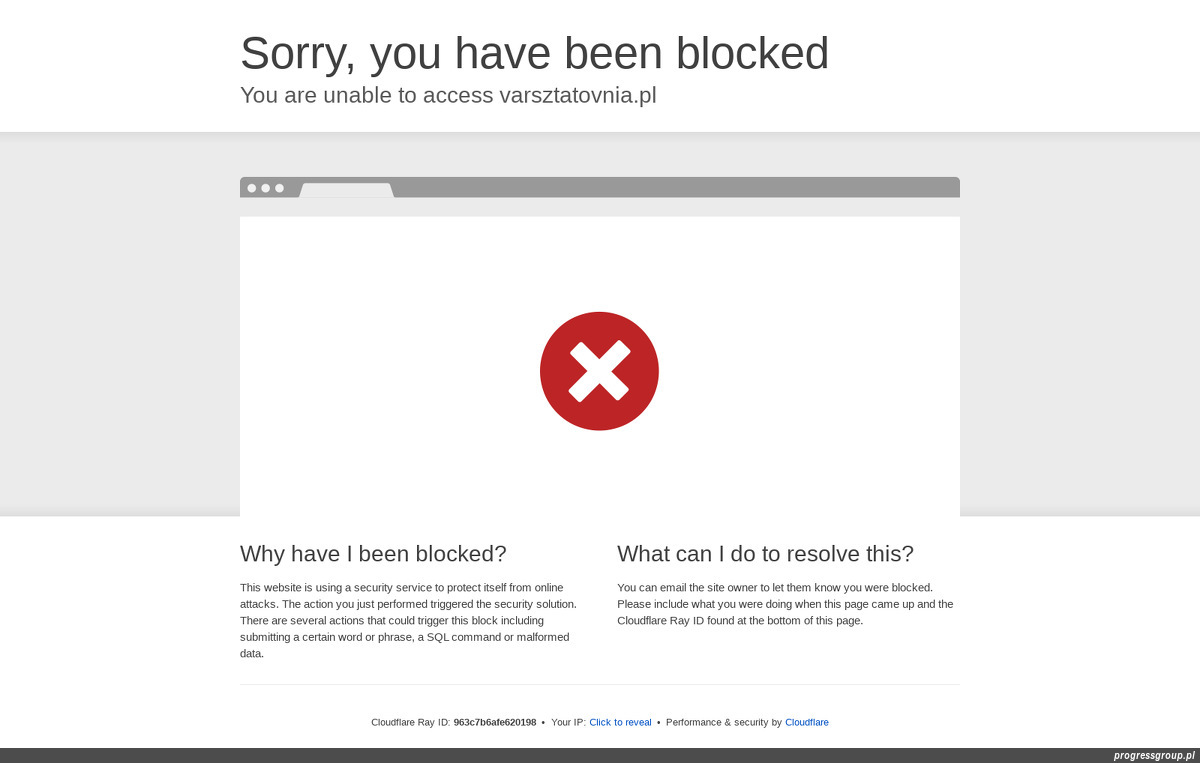This screenshot has width=1200, height=763.
Task: Click the first white dot in browser illustration
Action: (x=252, y=188)
